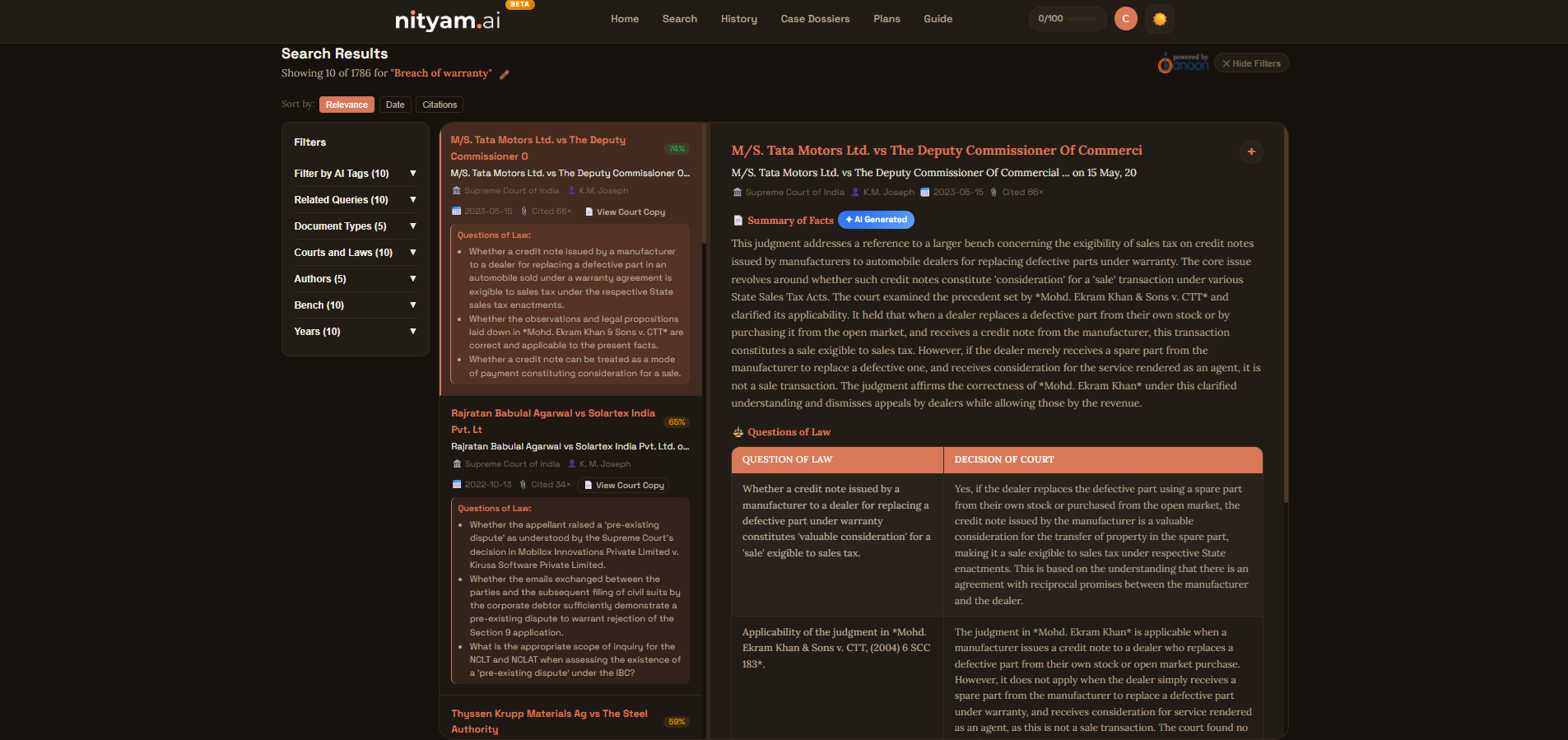This screenshot has width=1568, height=740.
Task: Open the Plans nav item
Action: pyautogui.click(x=886, y=19)
